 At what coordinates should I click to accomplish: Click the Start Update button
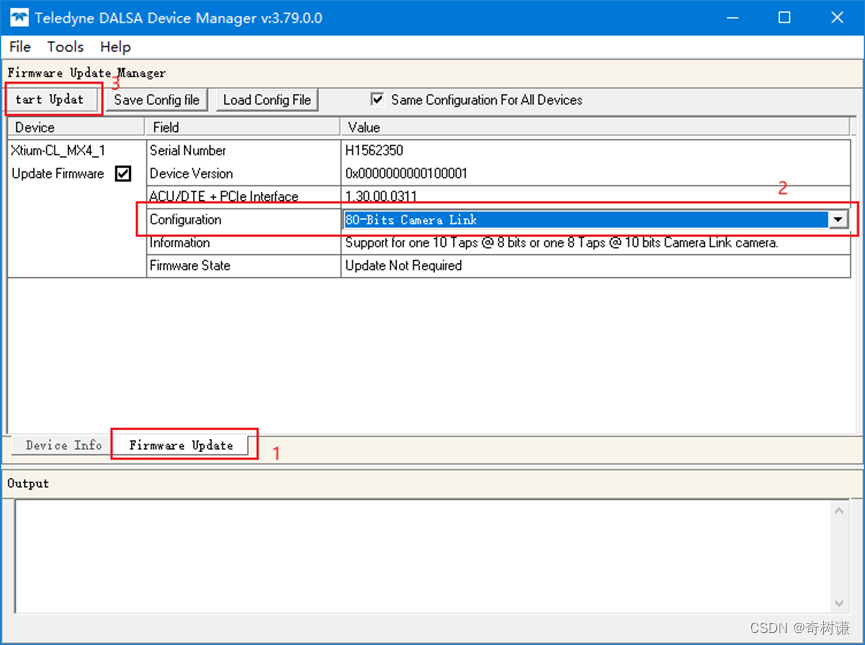click(49, 100)
